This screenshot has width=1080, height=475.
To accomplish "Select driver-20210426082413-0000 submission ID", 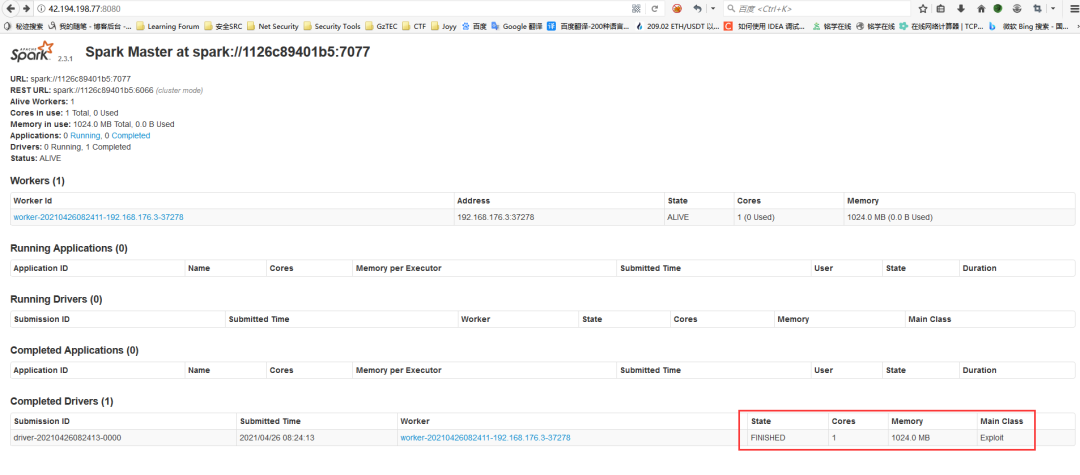I will click(68, 437).
